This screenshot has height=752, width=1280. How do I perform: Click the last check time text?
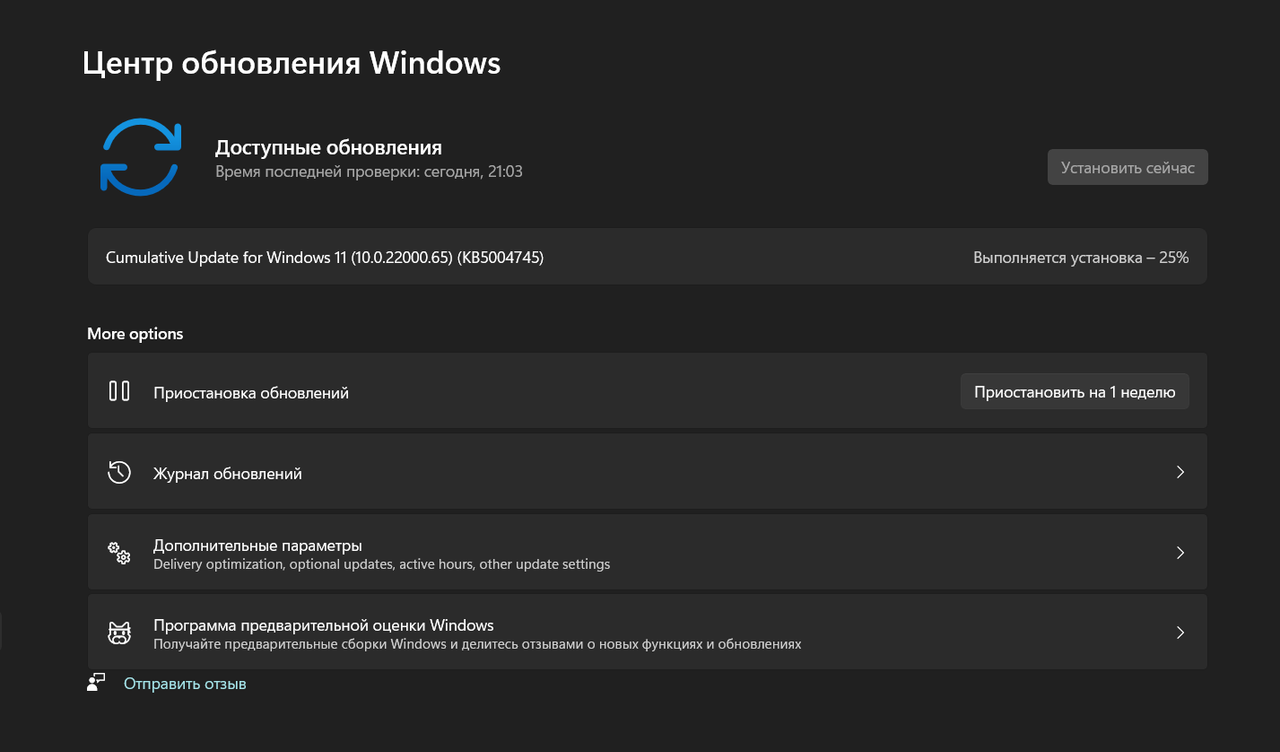pos(327,172)
